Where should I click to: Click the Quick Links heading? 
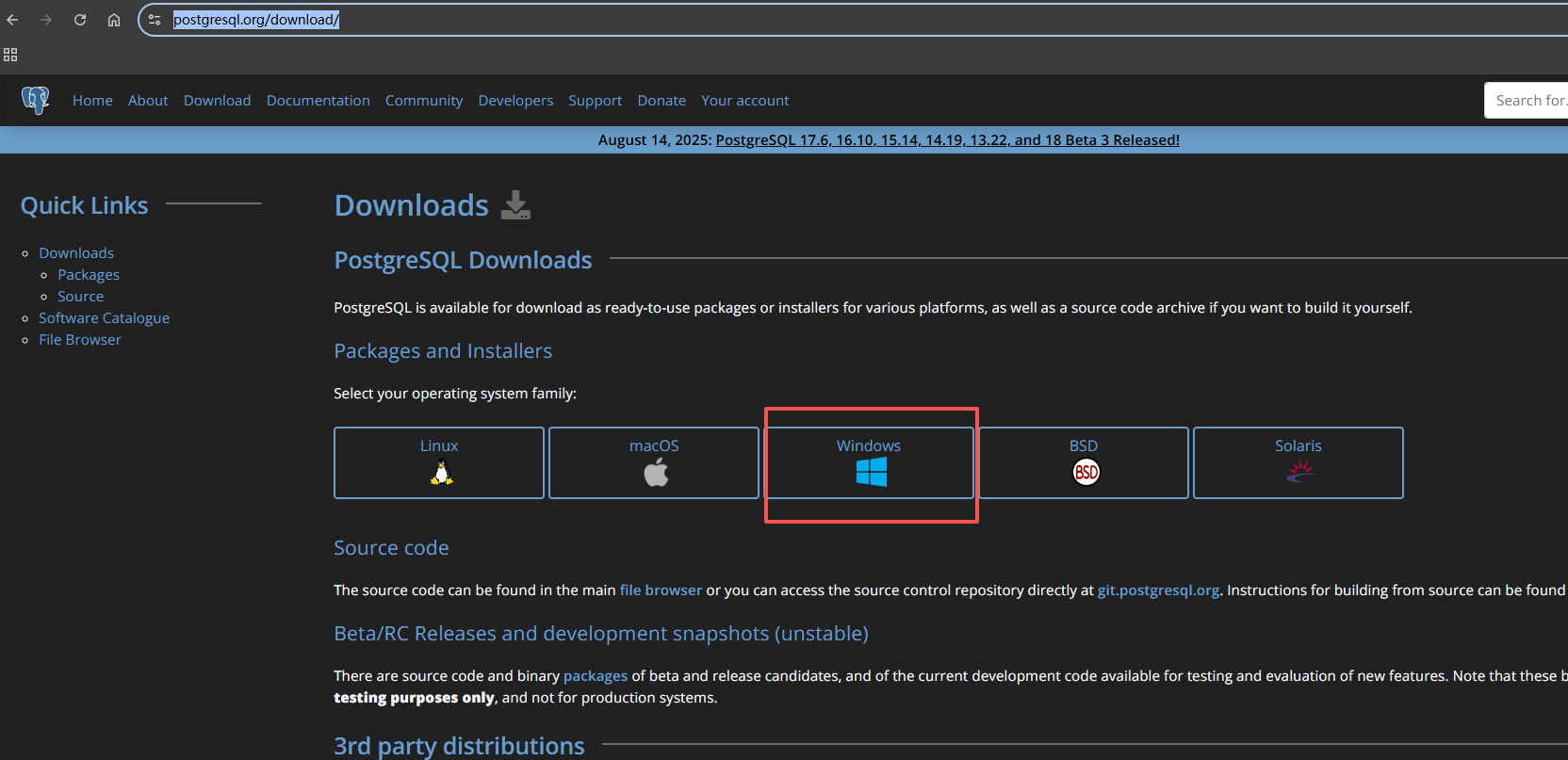84,206
